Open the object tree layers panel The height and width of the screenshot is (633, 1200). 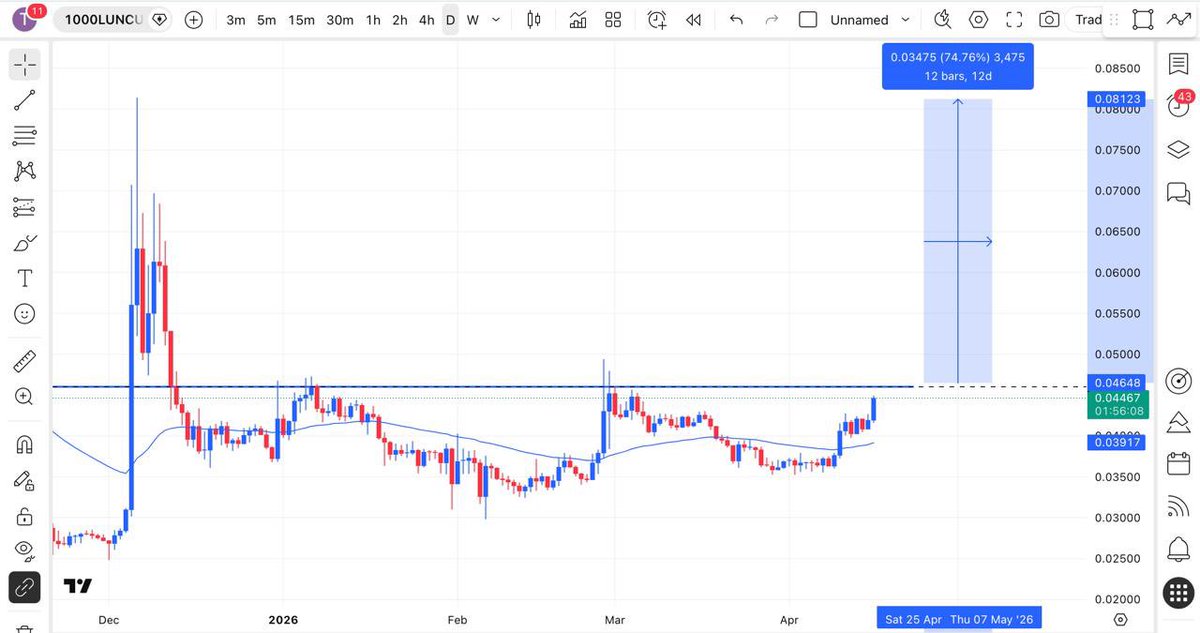[x=1178, y=149]
